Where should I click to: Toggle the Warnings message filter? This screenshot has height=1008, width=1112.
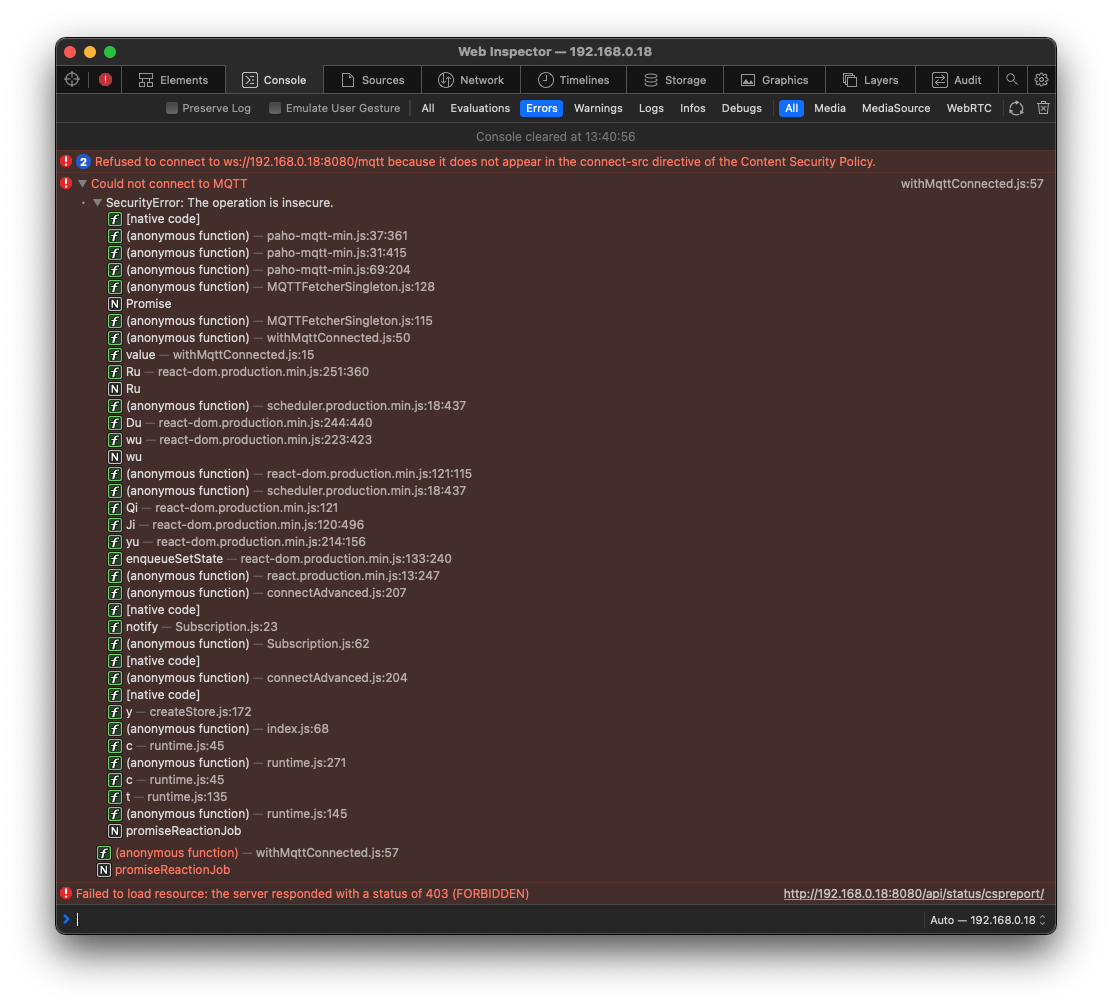point(598,108)
